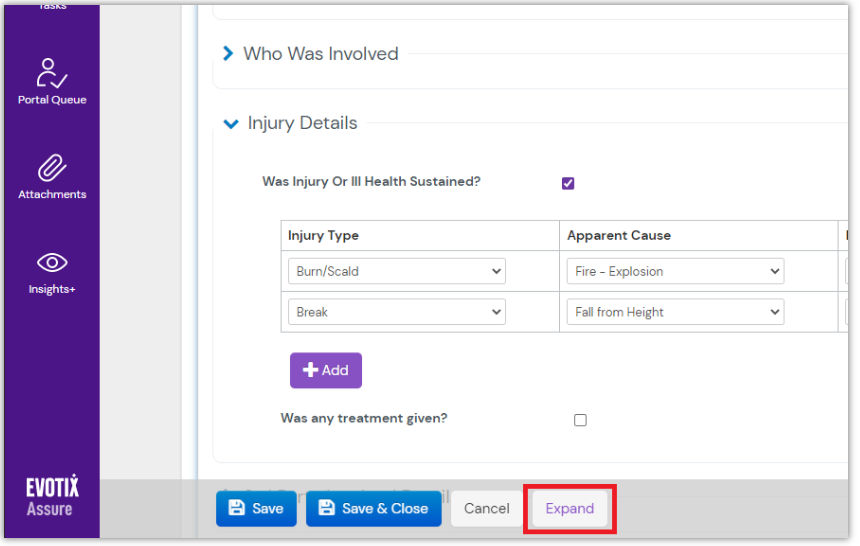Open Insights+ eye icon
The height and width of the screenshot is (546, 860).
[52, 263]
